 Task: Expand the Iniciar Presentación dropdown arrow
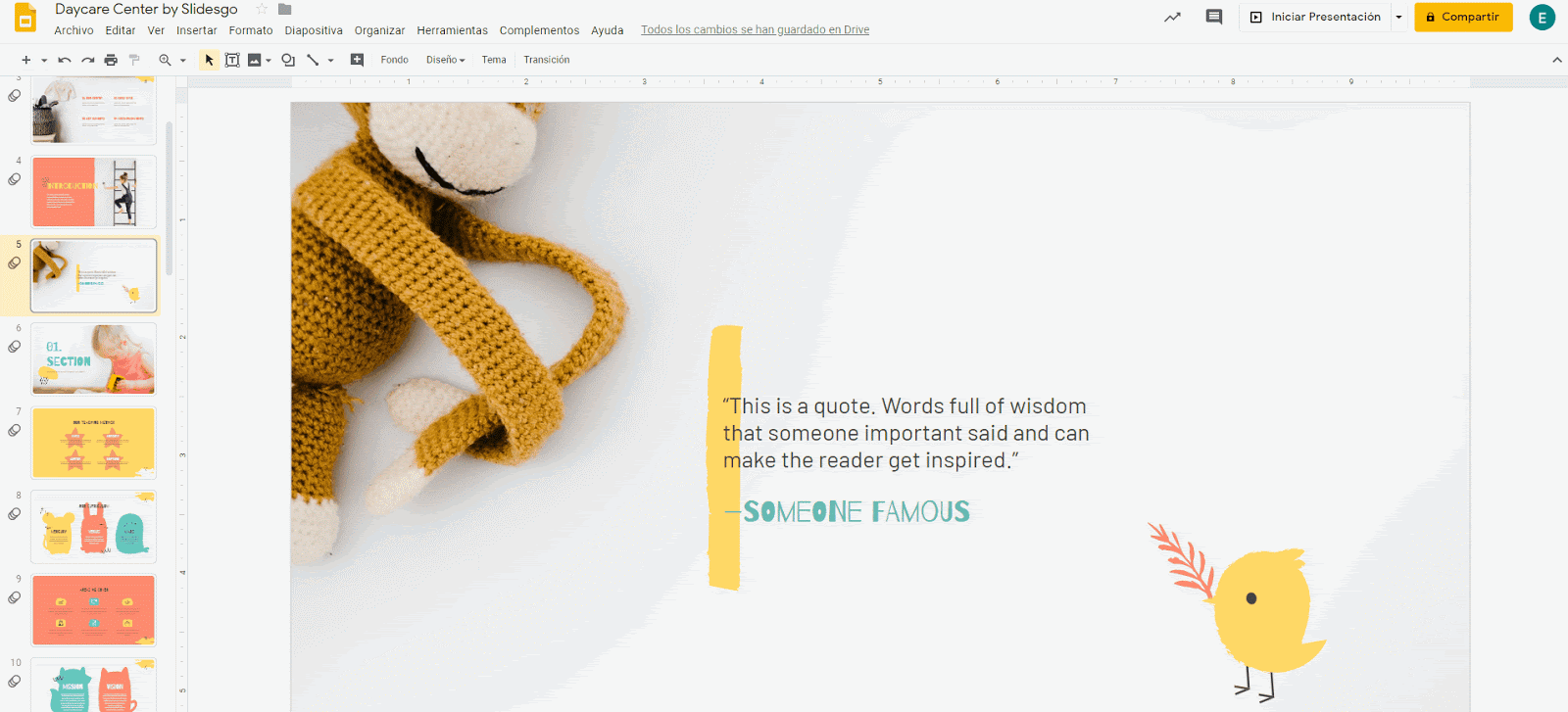click(x=1398, y=17)
